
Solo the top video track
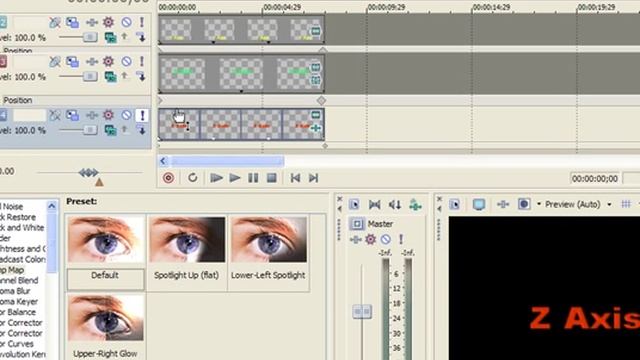coord(142,22)
